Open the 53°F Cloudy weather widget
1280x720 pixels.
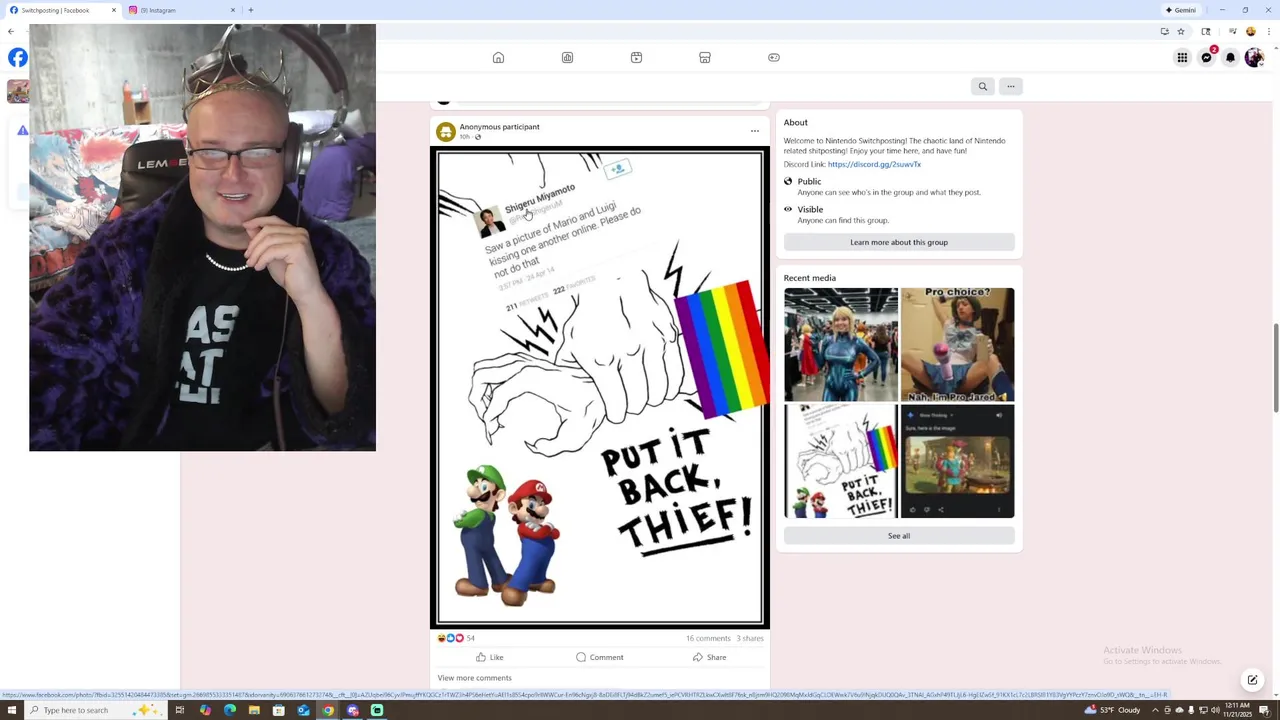coord(1112,710)
